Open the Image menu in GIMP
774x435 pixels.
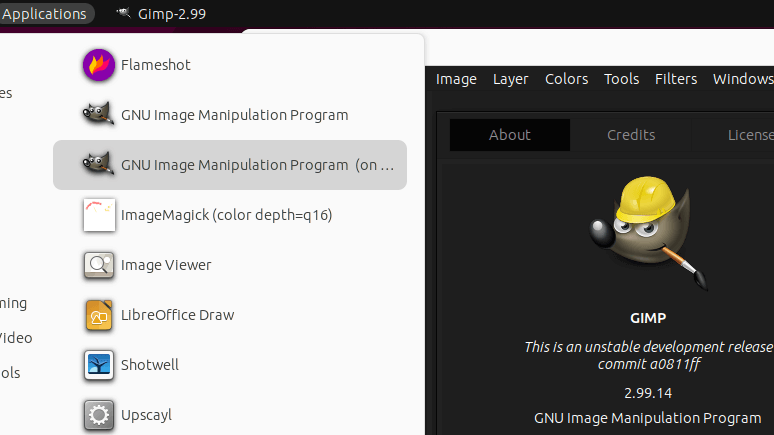(x=456, y=79)
